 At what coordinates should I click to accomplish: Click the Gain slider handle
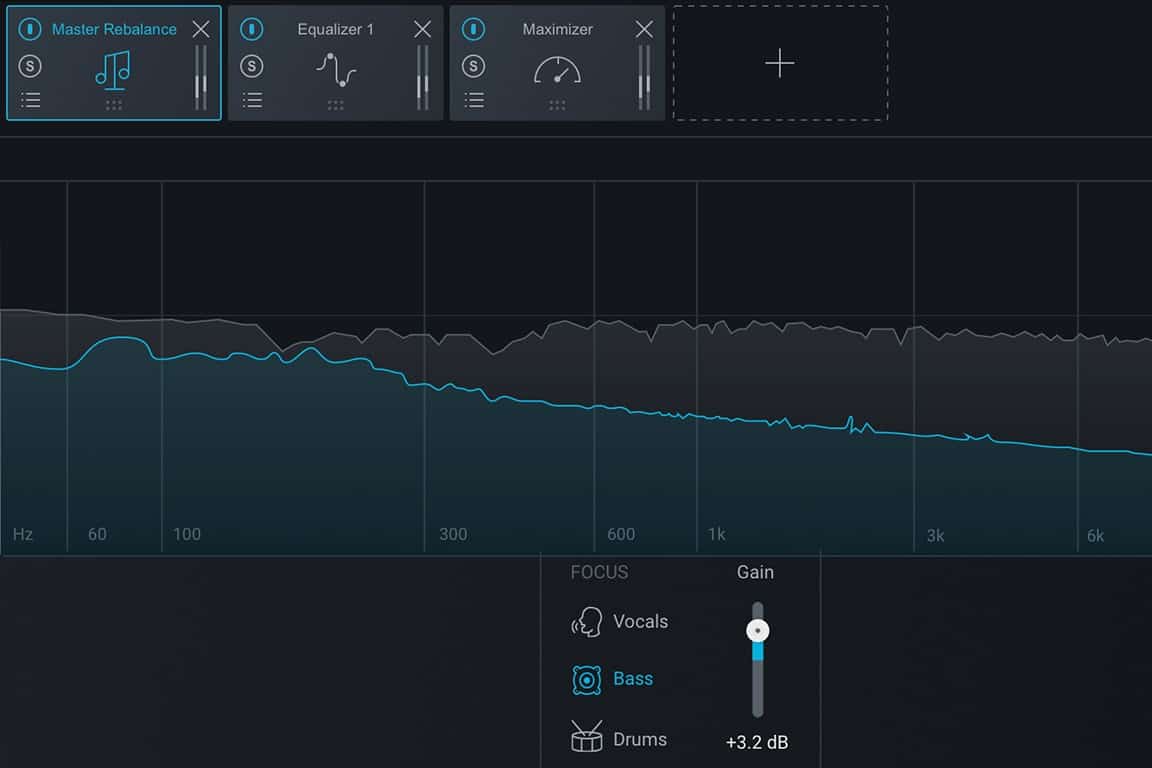(x=758, y=631)
